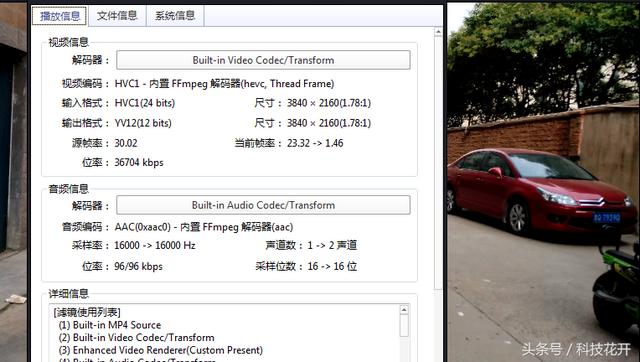Click the video frame showing the red car
The image size is (640, 362).
(x=543, y=182)
